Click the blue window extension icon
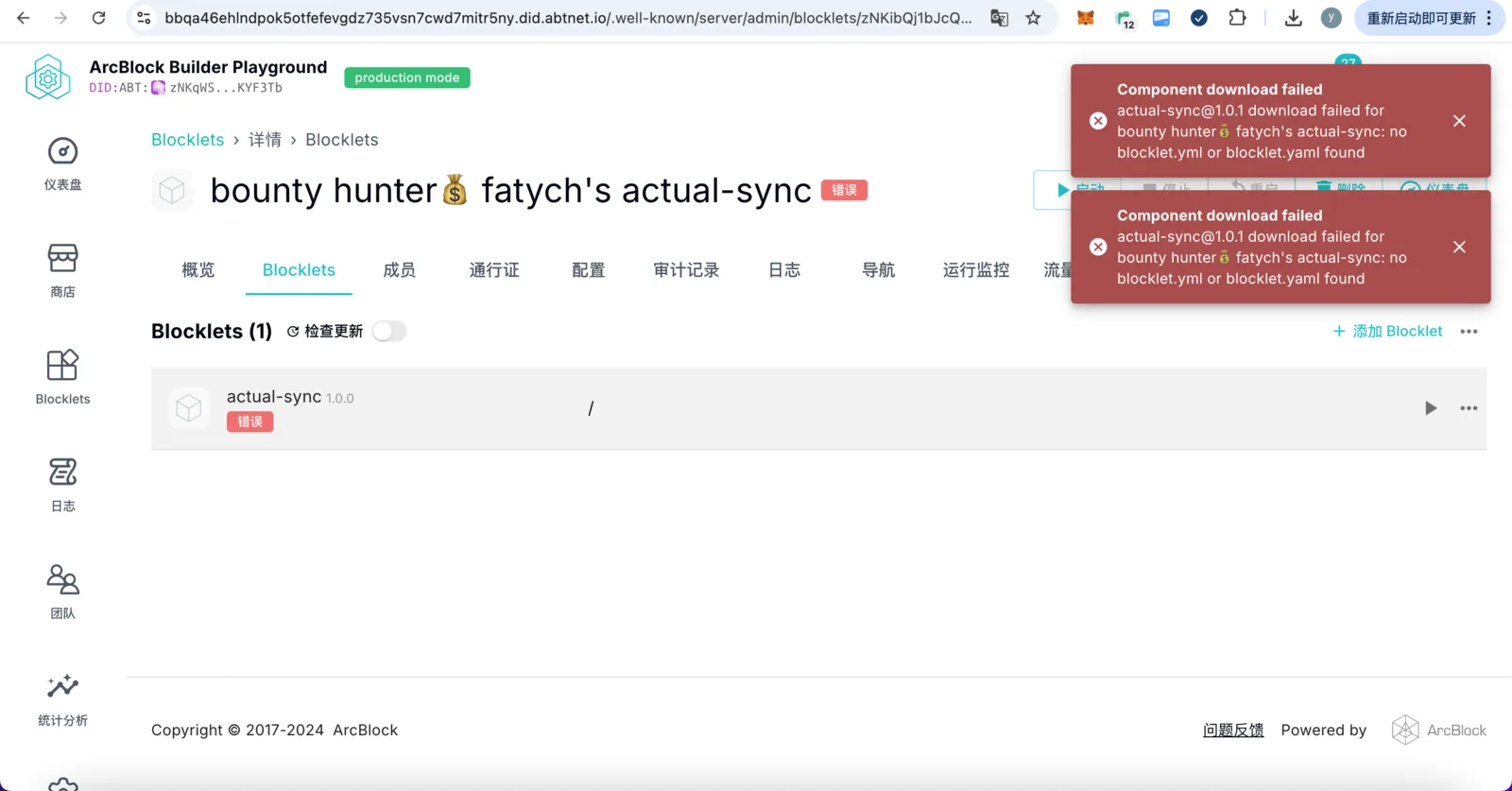Image resolution: width=1512 pixels, height=791 pixels. 1161,18
